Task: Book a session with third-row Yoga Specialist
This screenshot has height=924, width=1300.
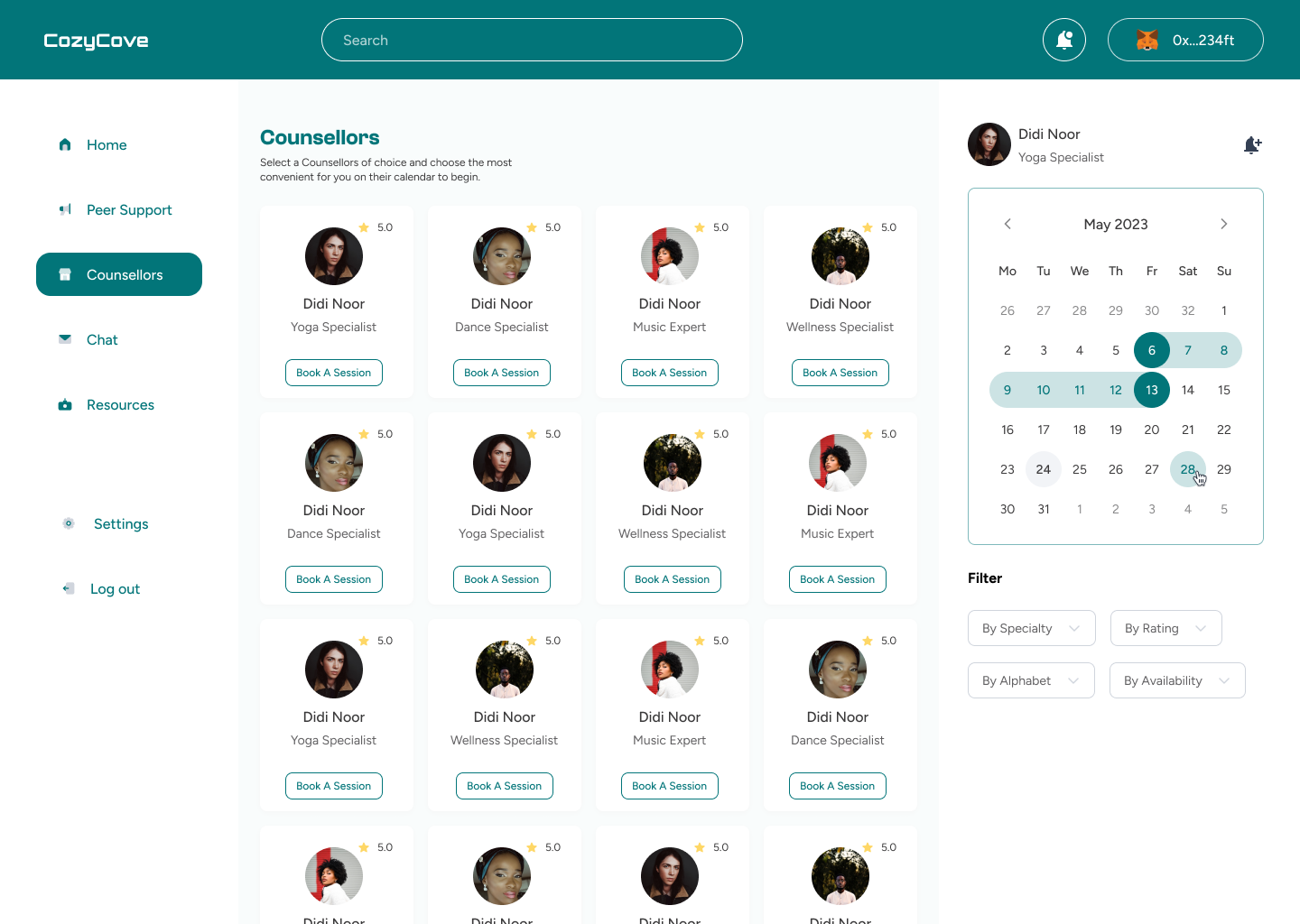Action: click(334, 786)
